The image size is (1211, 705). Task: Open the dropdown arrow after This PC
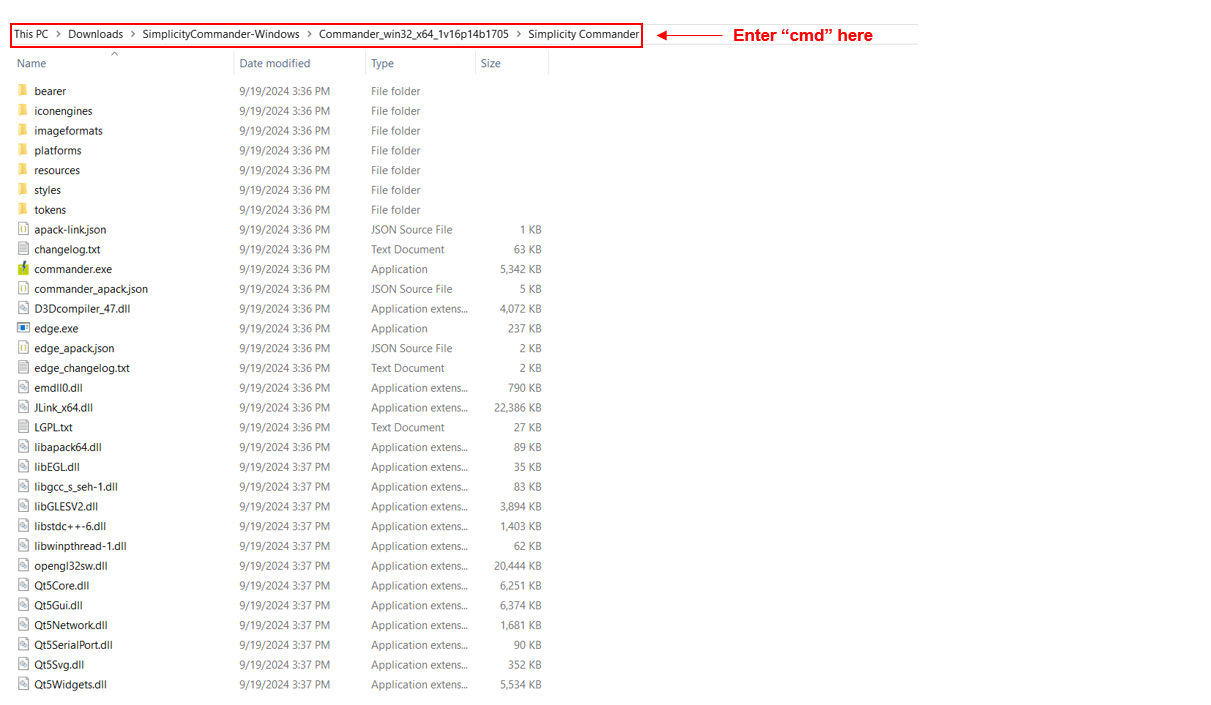(56, 33)
